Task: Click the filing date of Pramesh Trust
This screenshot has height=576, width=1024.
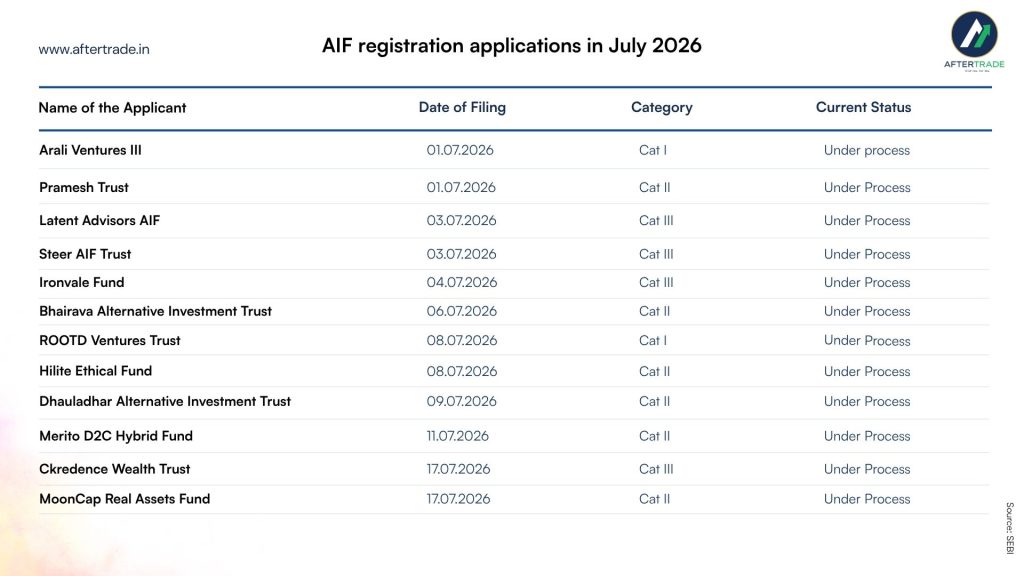Action: [461, 187]
